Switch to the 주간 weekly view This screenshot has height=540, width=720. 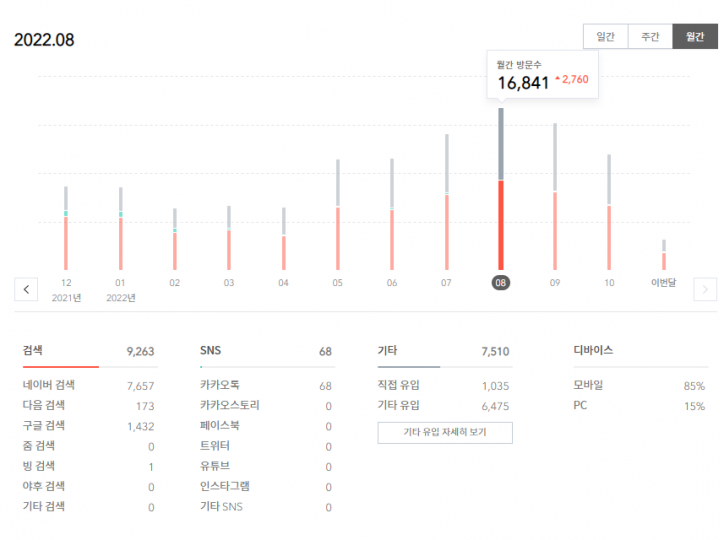pos(650,36)
